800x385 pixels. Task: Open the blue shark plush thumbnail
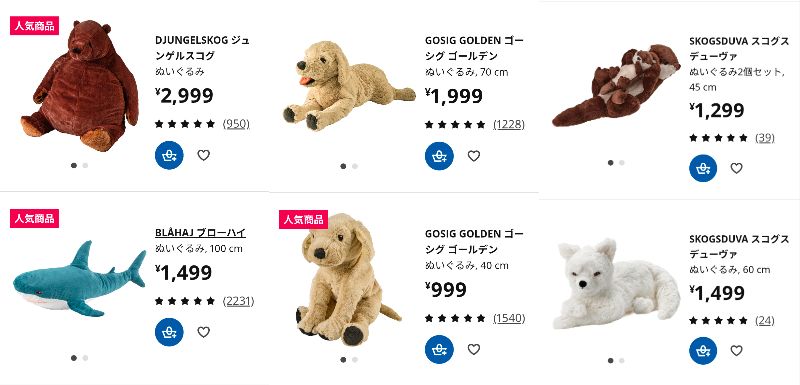tap(79, 279)
